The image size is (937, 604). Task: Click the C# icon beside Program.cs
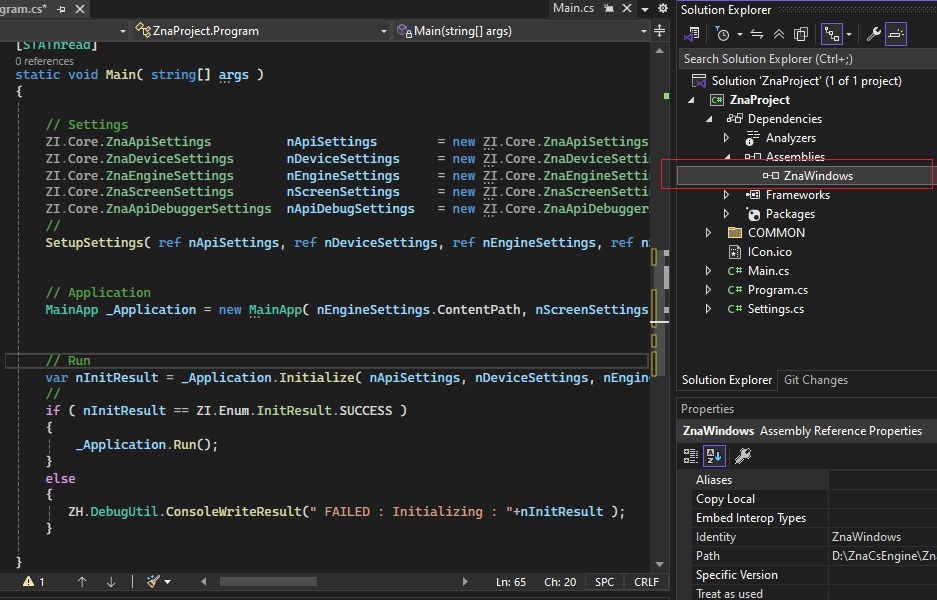pyautogui.click(x=734, y=290)
